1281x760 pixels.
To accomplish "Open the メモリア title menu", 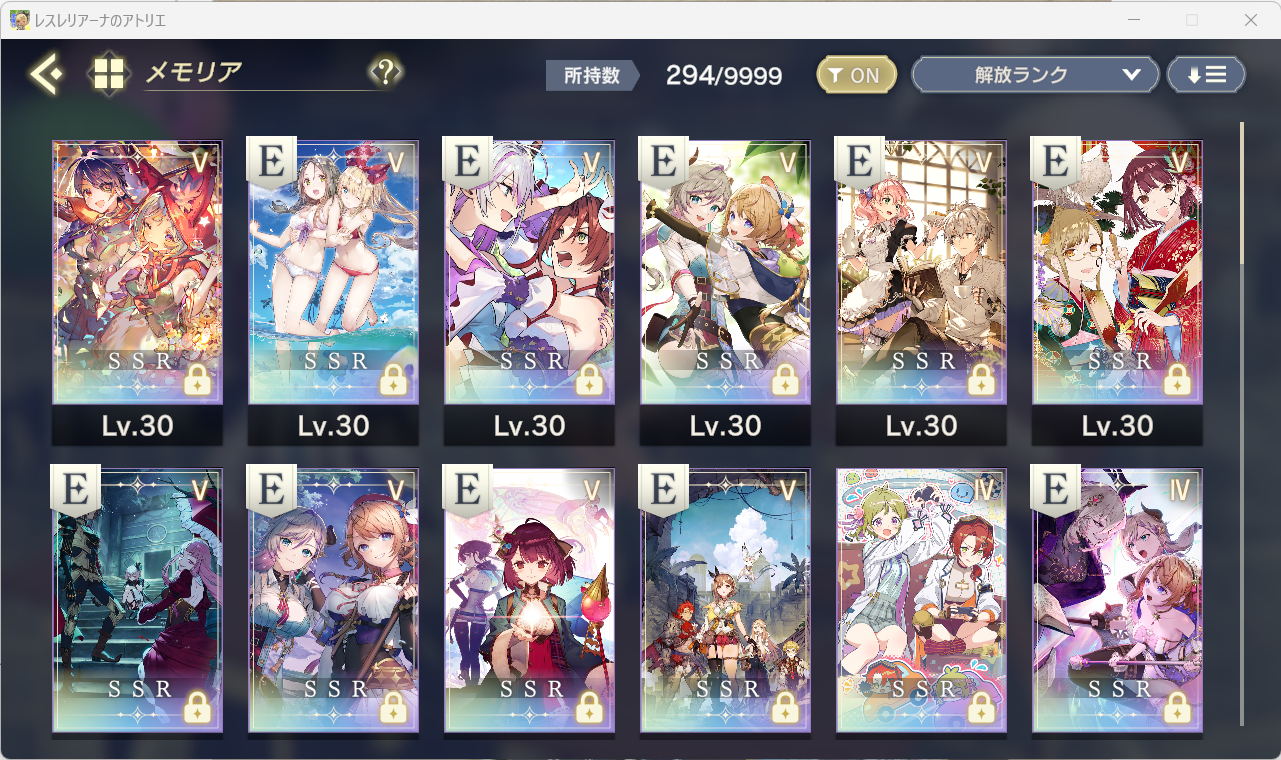I will 194,72.
